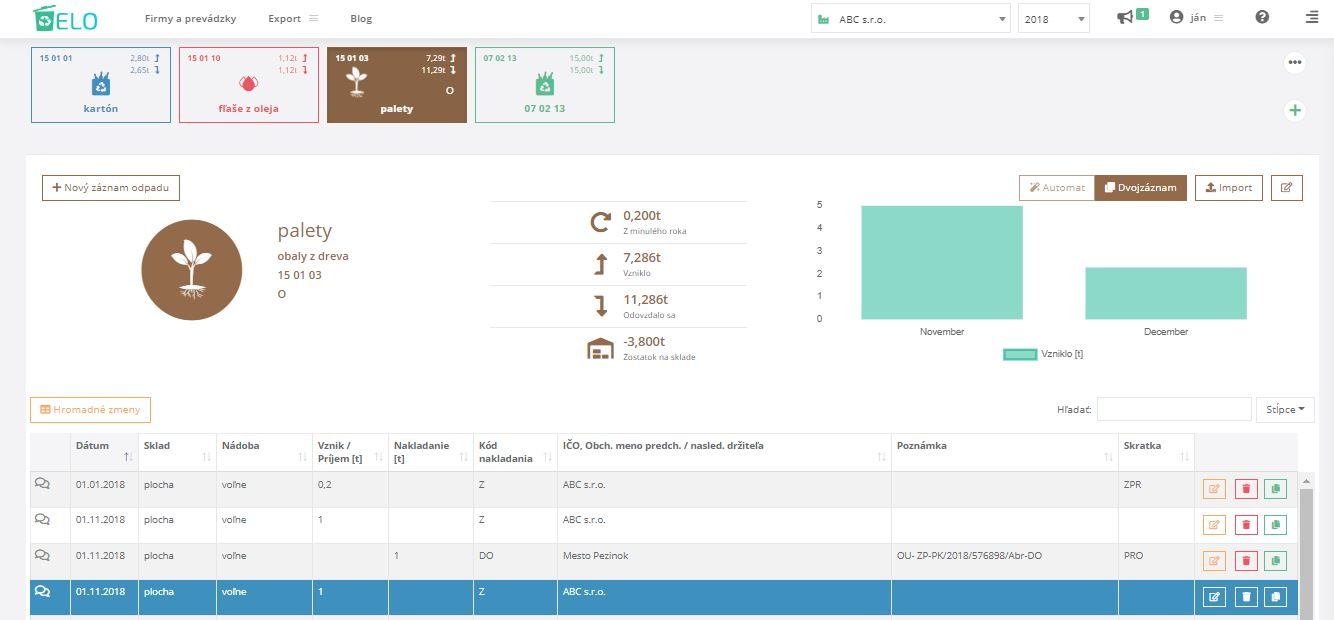The image size is (1334, 620).
Task: Open Firmy a prevádzky menu
Action: coord(191,19)
